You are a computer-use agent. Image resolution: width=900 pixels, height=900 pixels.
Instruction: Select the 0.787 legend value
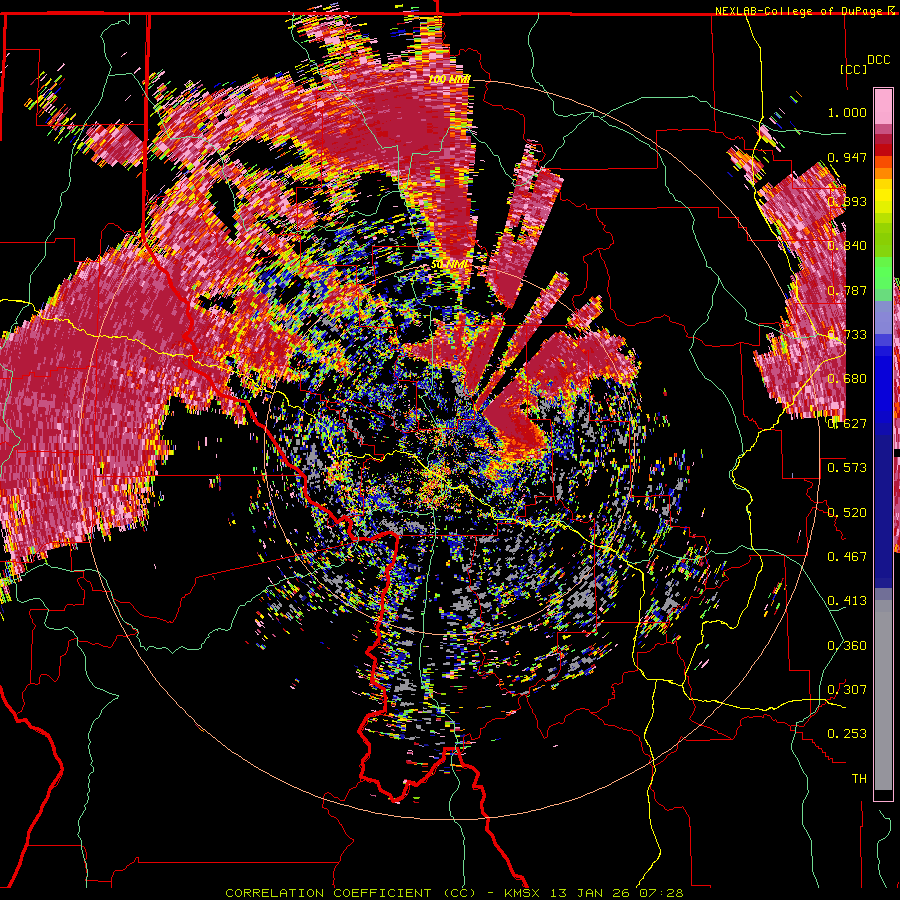pyautogui.click(x=847, y=290)
